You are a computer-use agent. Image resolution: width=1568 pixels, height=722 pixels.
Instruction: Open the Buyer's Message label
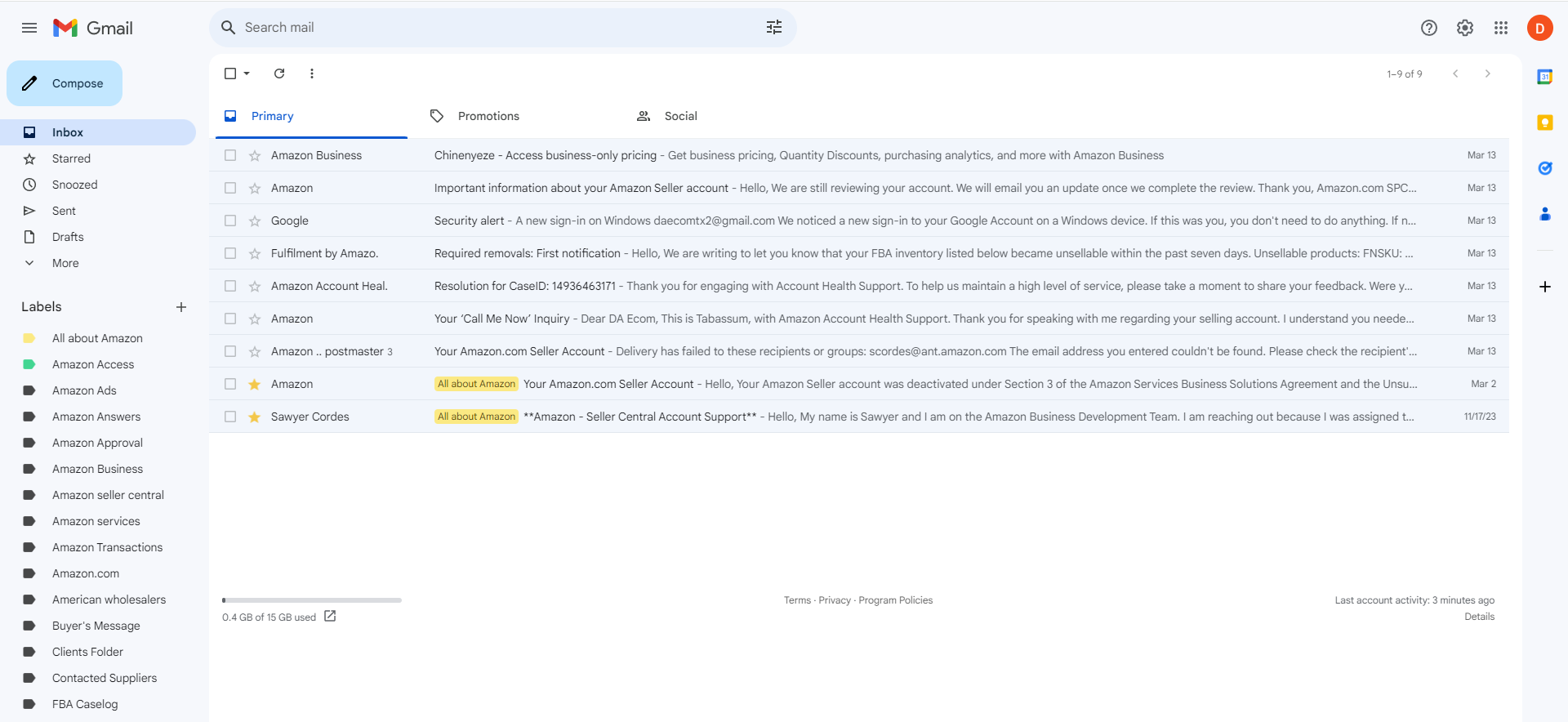[x=98, y=626]
